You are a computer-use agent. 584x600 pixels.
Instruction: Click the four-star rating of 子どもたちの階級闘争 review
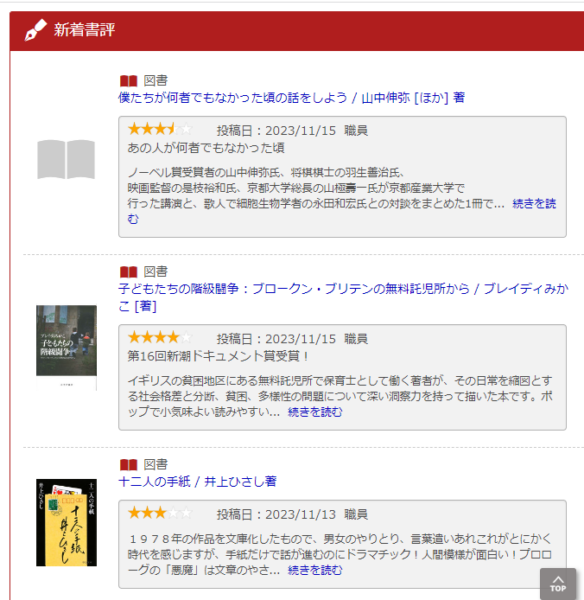coord(160,337)
